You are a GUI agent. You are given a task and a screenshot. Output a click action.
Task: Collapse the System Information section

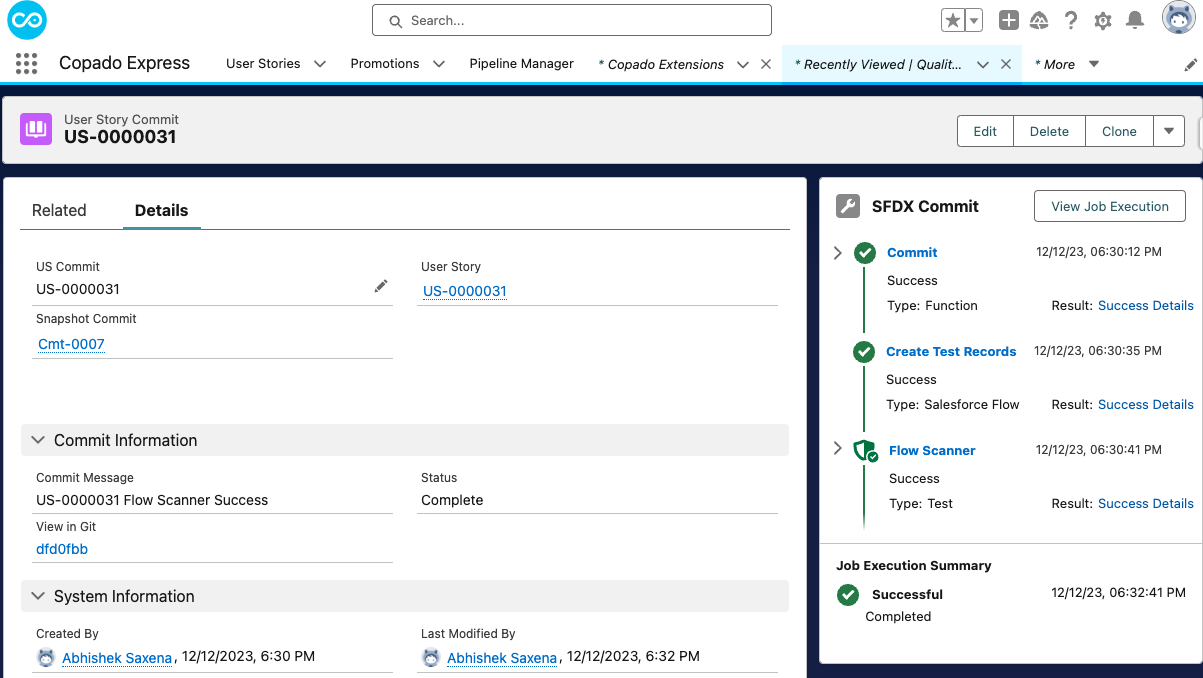pyautogui.click(x=38, y=596)
